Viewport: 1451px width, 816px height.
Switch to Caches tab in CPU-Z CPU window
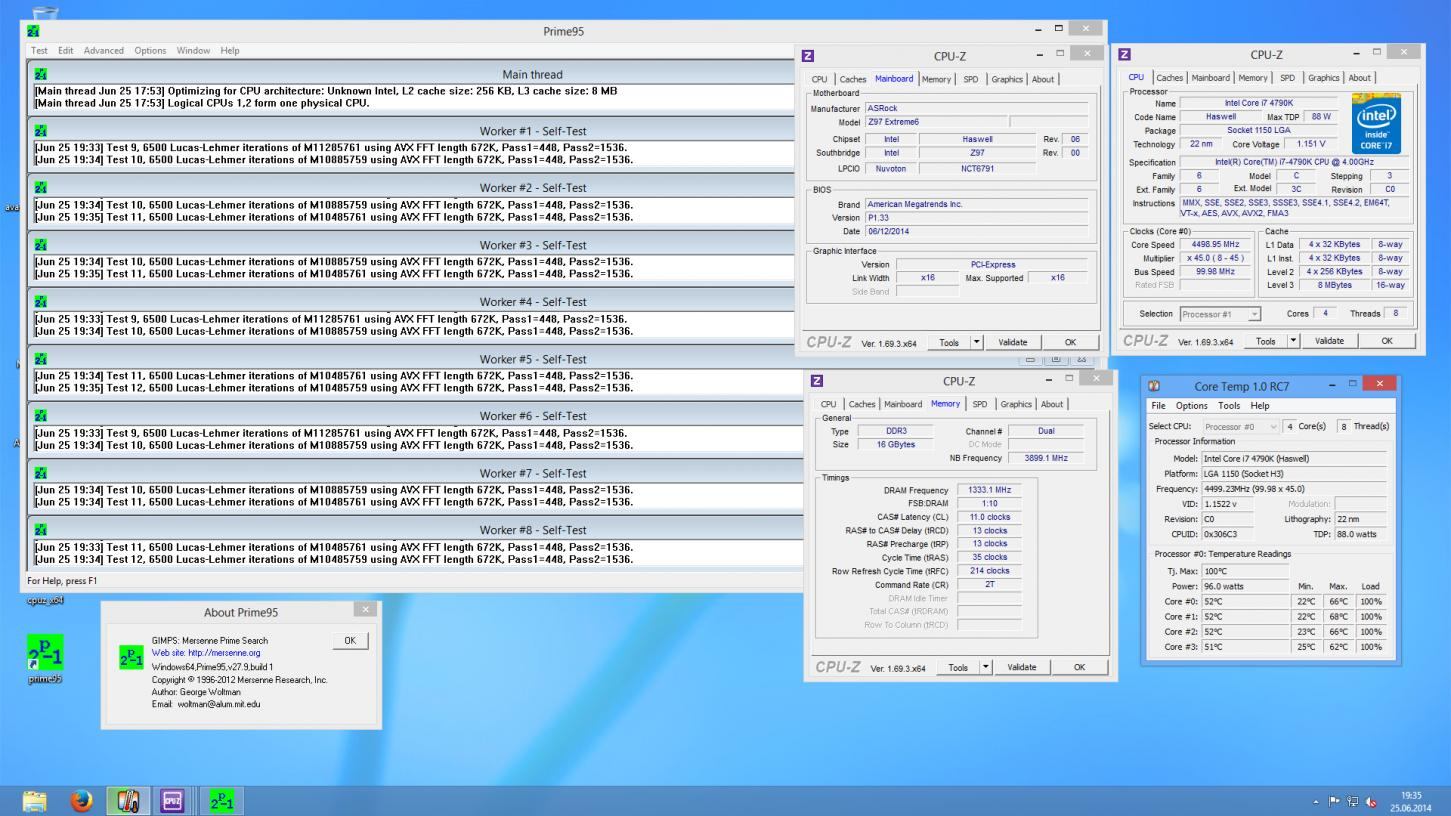pos(1169,77)
